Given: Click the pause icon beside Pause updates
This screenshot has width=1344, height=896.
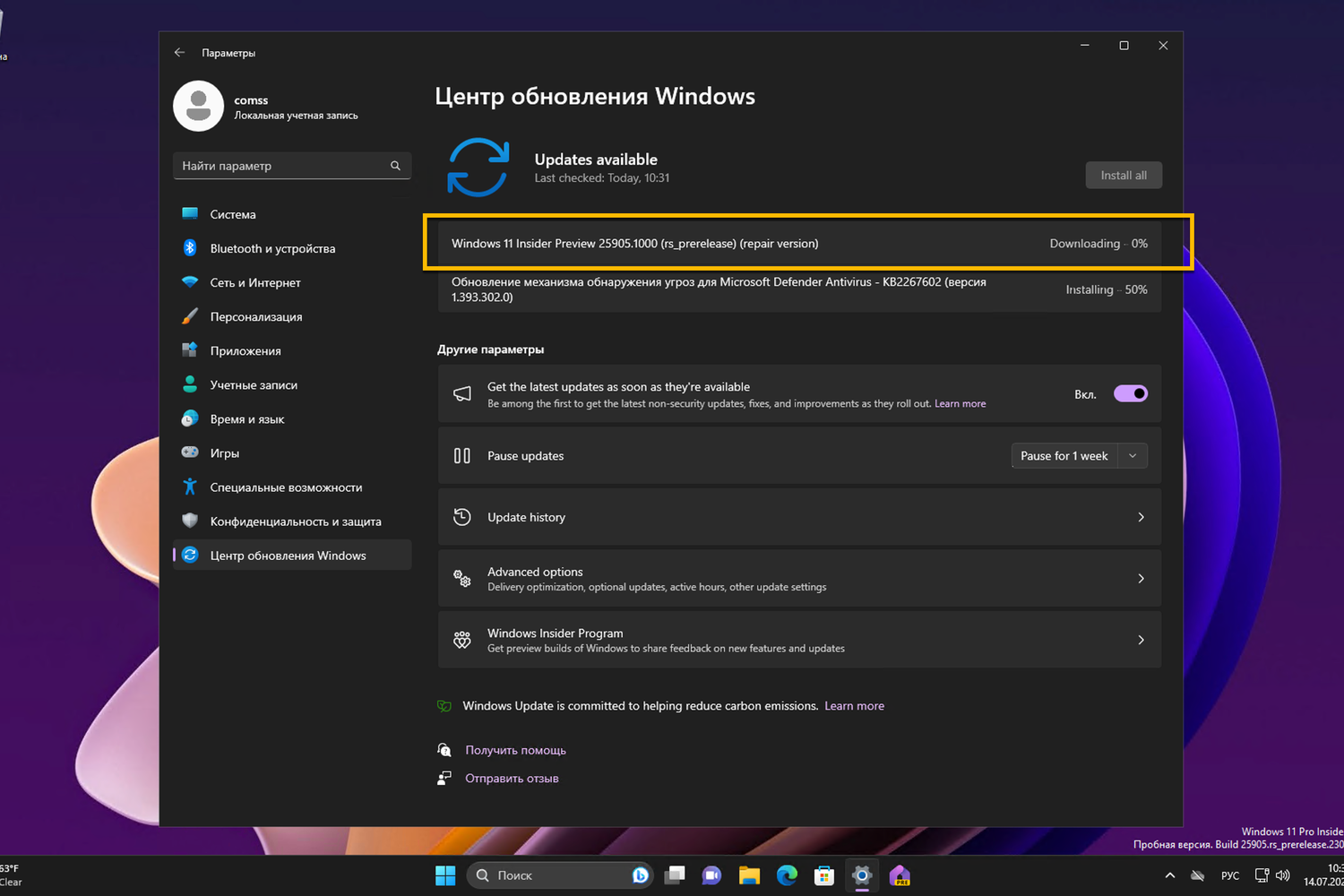Looking at the screenshot, I should pyautogui.click(x=462, y=456).
